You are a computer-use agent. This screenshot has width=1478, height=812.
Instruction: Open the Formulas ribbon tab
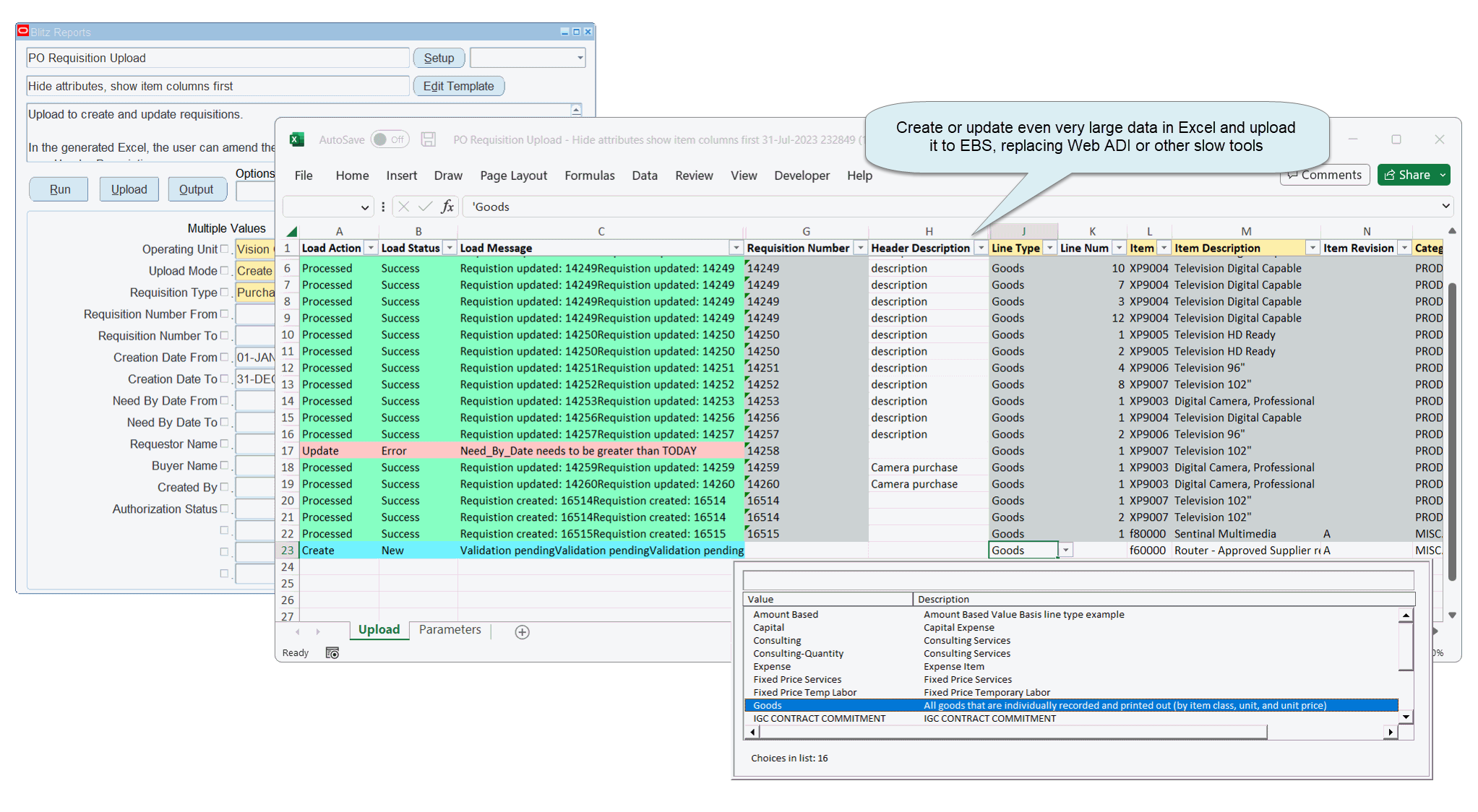(x=590, y=176)
